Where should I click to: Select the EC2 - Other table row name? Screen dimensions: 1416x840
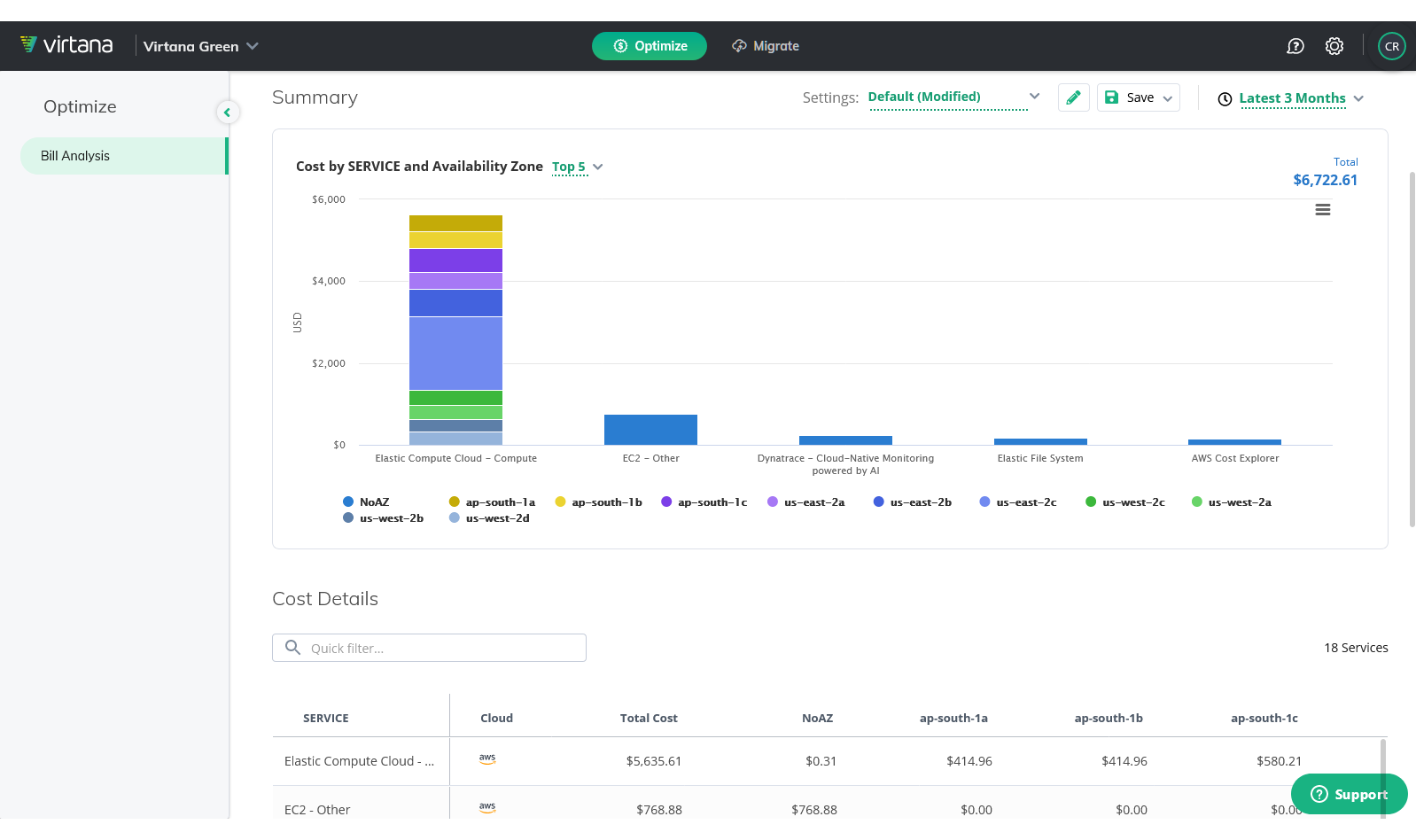[x=317, y=810]
